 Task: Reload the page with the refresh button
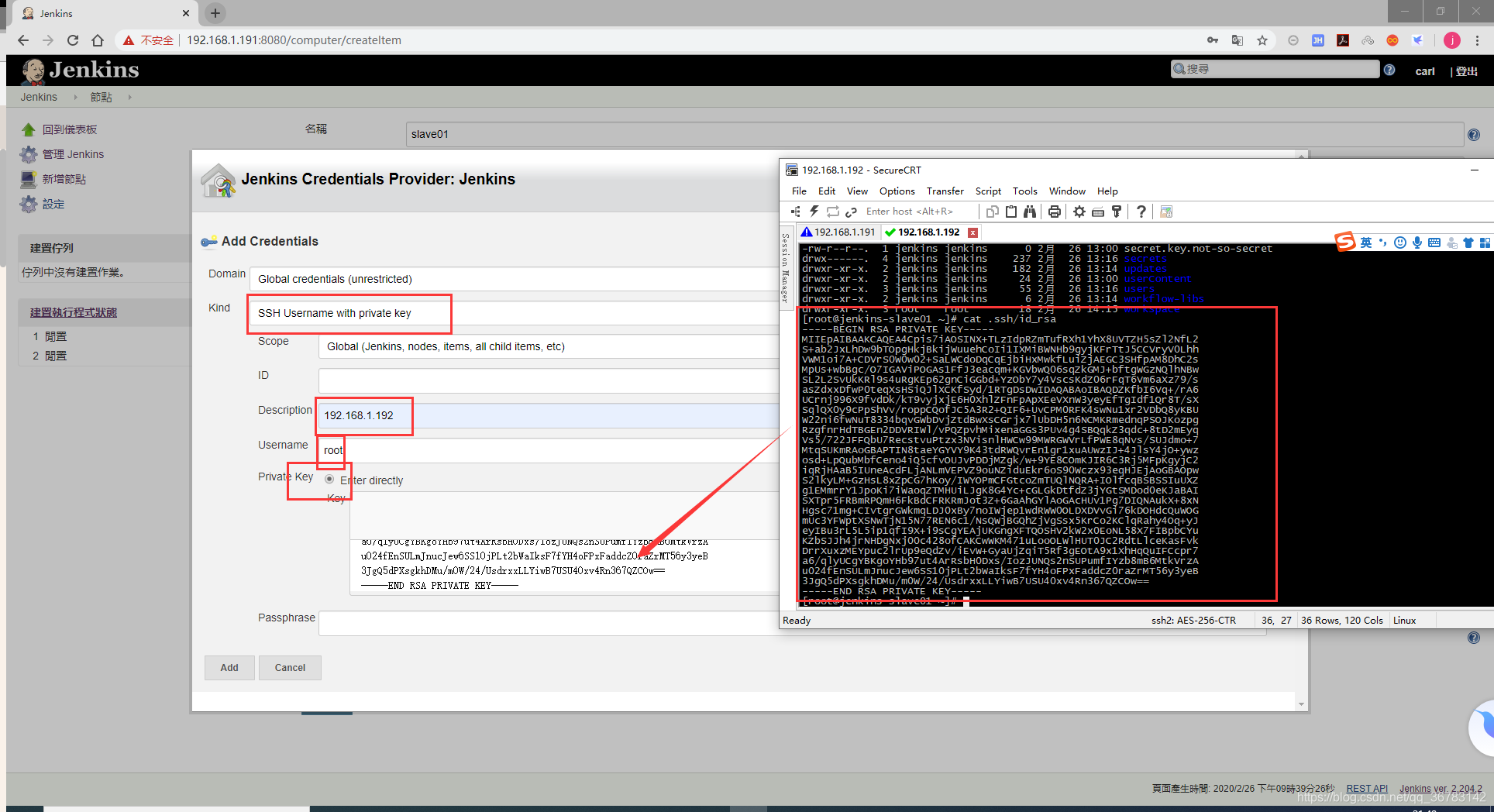click(x=73, y=40)
